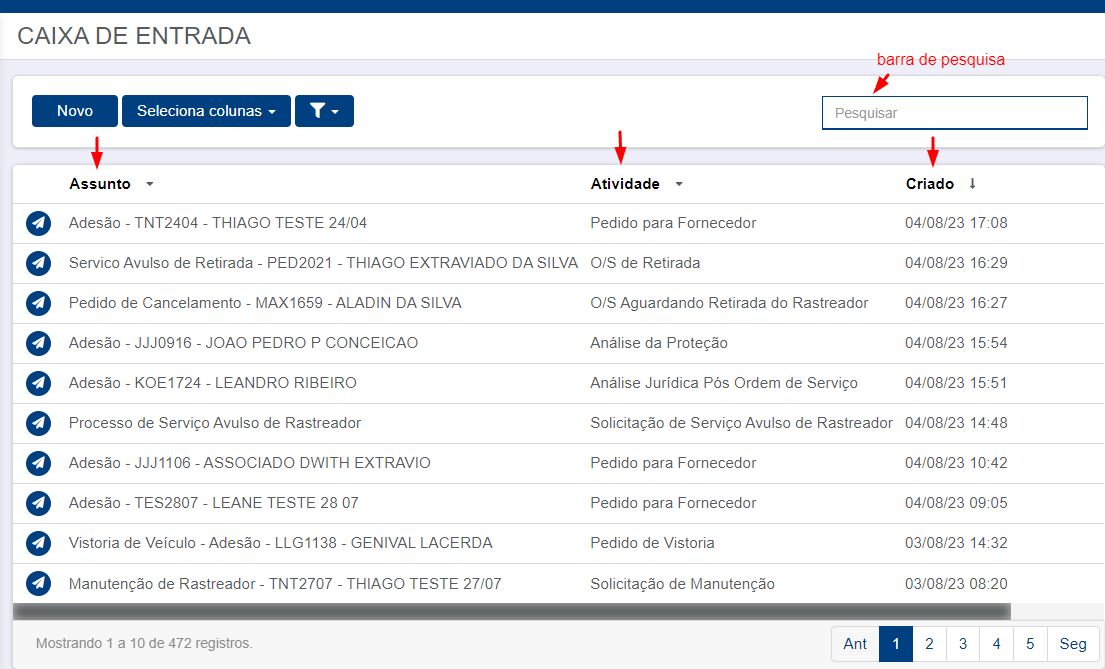Open 'Adesão - TES2807 - LEANE TESTE 28 07'

(214, 503)
